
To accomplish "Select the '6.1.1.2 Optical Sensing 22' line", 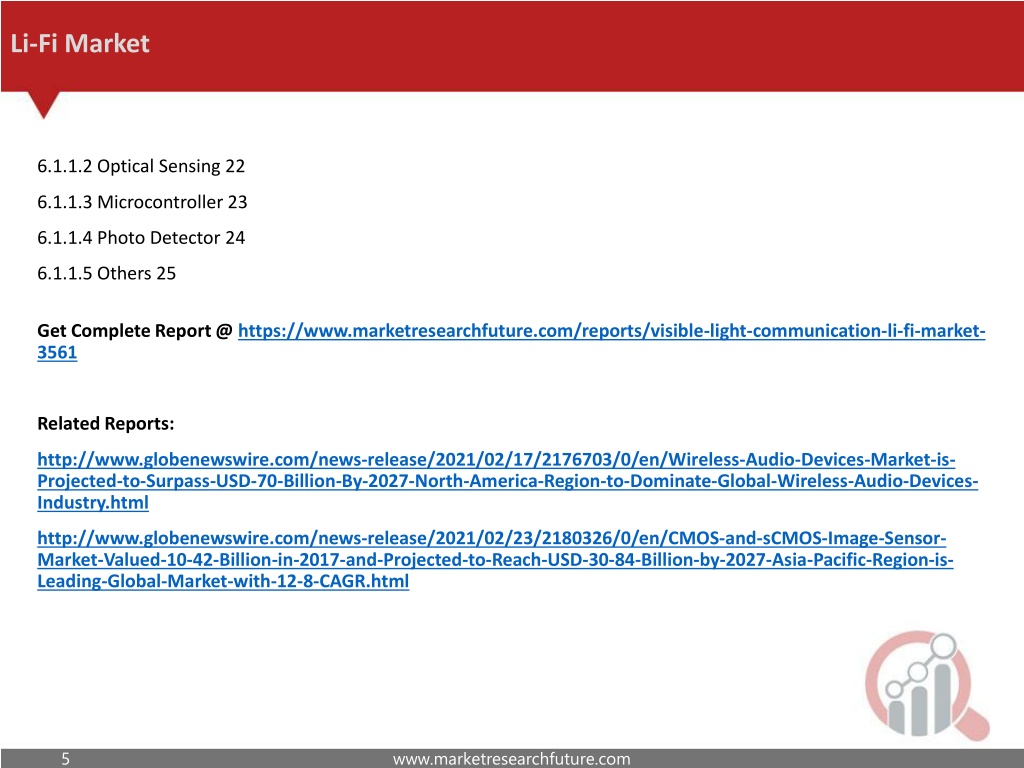I will point(141,167).
